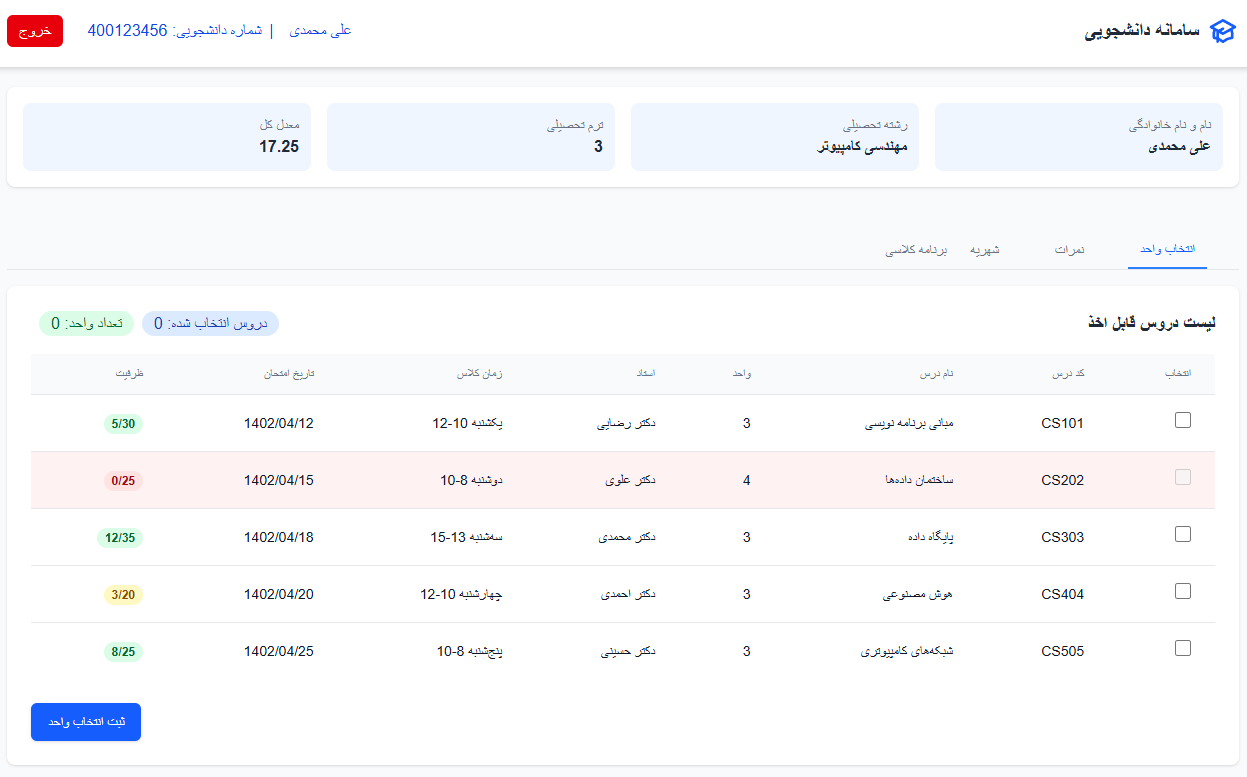Viewport: 1247px width, 777px height.
Task: Click instructor دکتر حسینی
Action: [628, 651]
